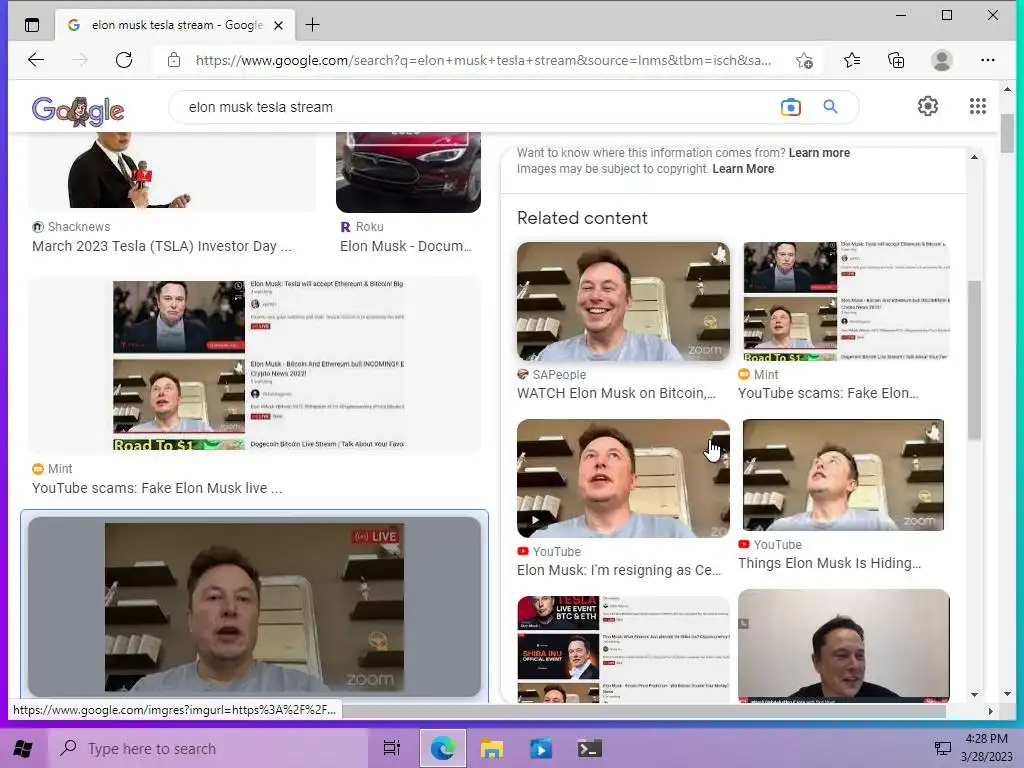Click the Google doodle logo
The image size is (1024, 768).
(x=78, y=110)
